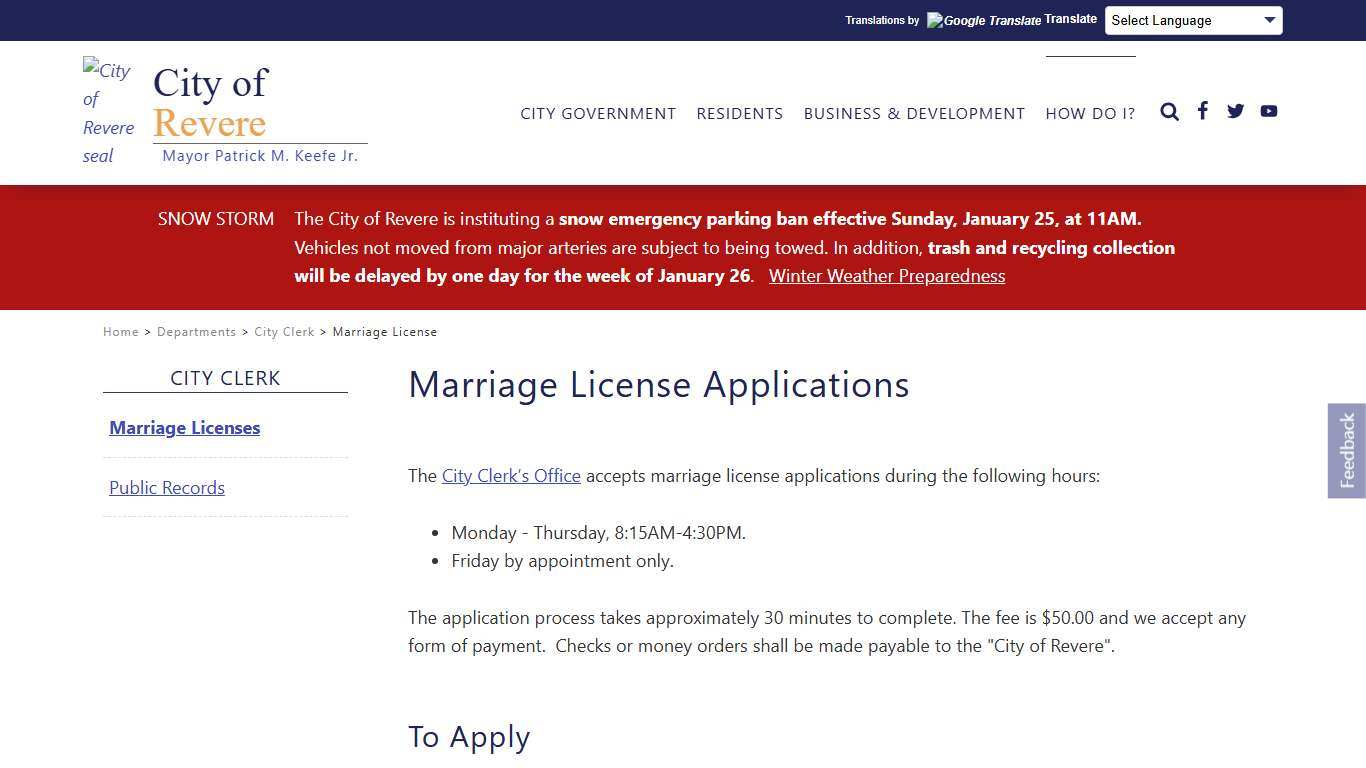Click the dropdown arrow on Select Language

(1271, 20)
